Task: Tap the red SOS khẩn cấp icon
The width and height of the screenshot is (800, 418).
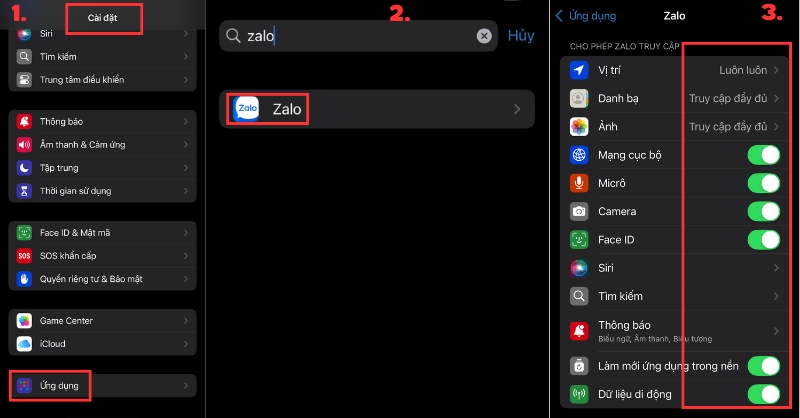Action: point(24,256)
